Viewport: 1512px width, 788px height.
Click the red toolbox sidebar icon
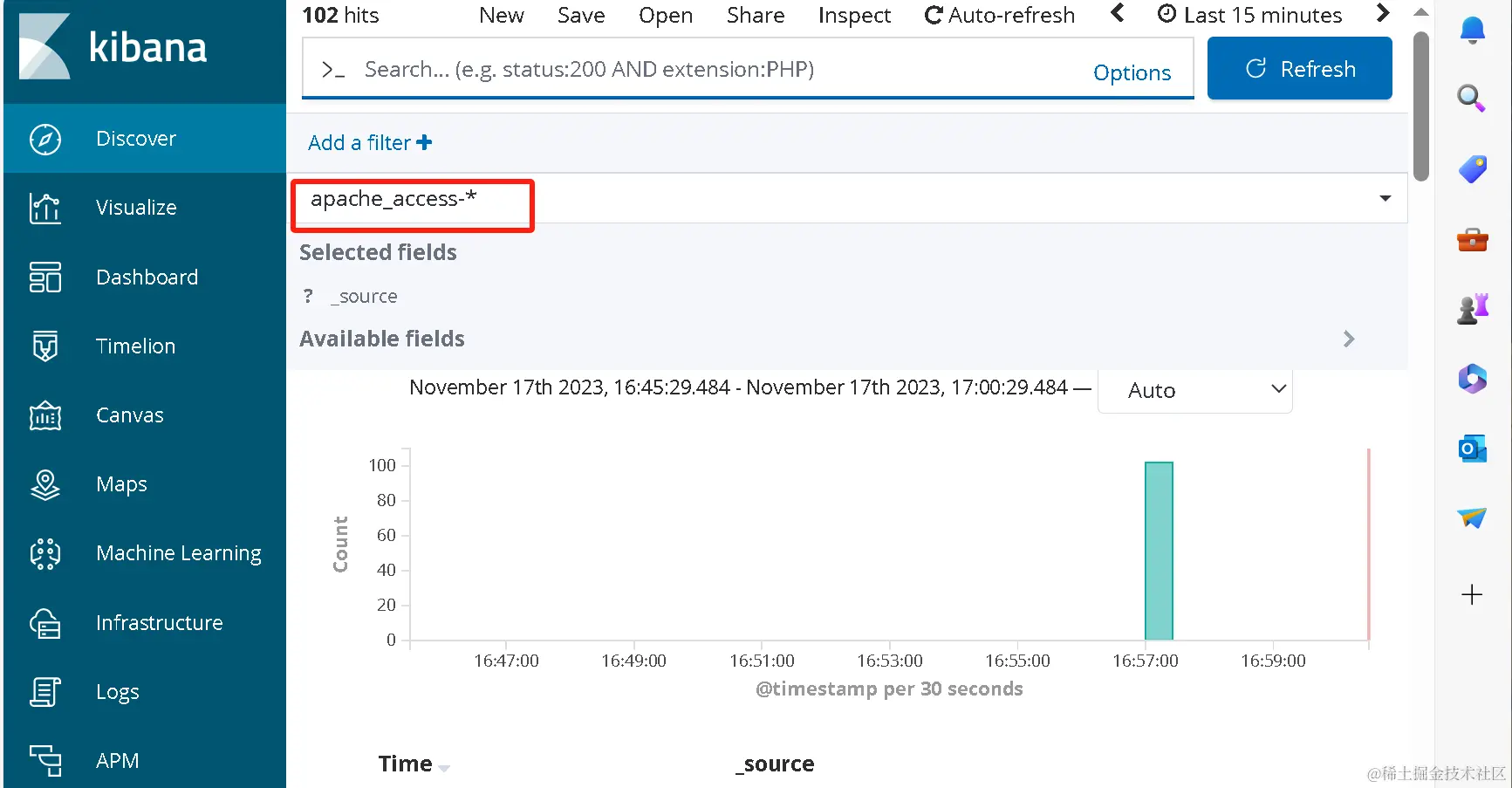1473,239
